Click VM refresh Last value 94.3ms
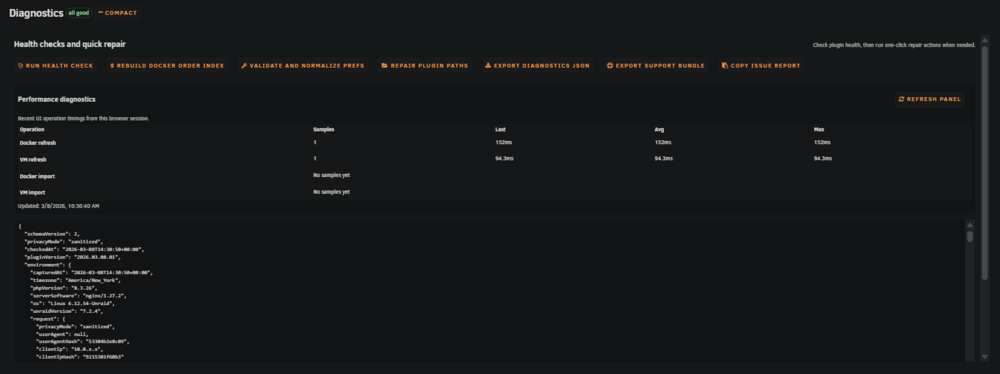 (x=504, y=158)
